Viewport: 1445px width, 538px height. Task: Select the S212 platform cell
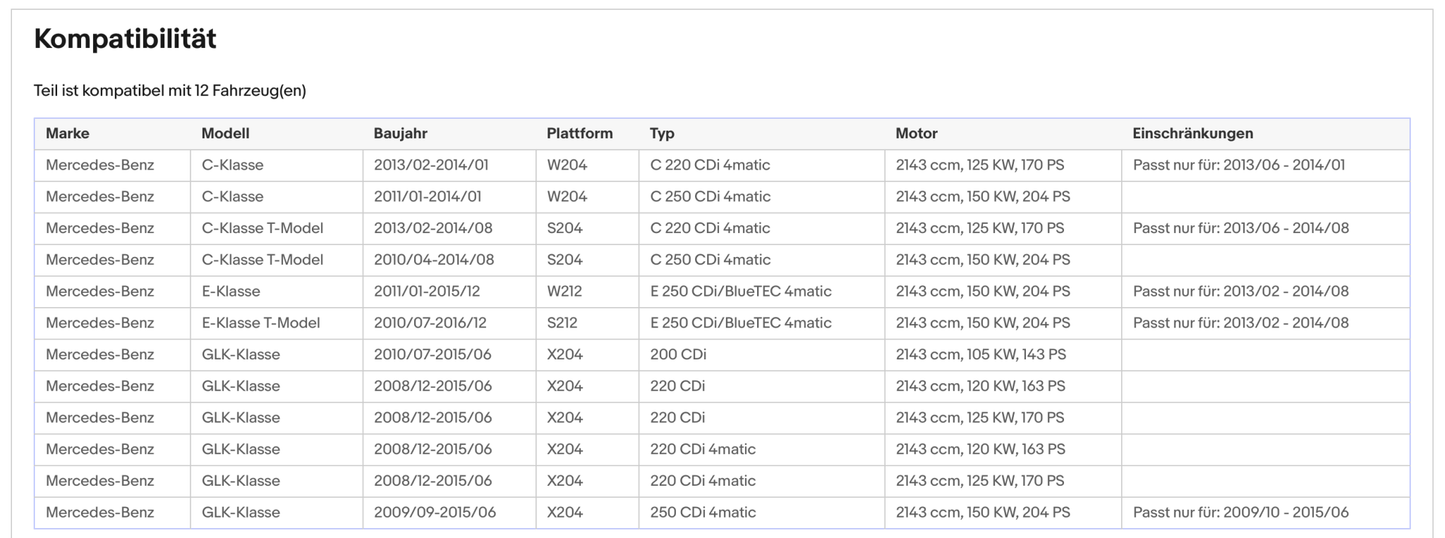(x=562, y=323)
